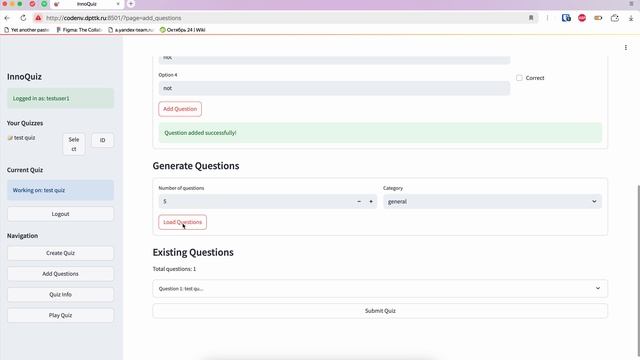Click the ID button for test quiz
The width and height of the screenshot is (640, 360).
point(102,140)
